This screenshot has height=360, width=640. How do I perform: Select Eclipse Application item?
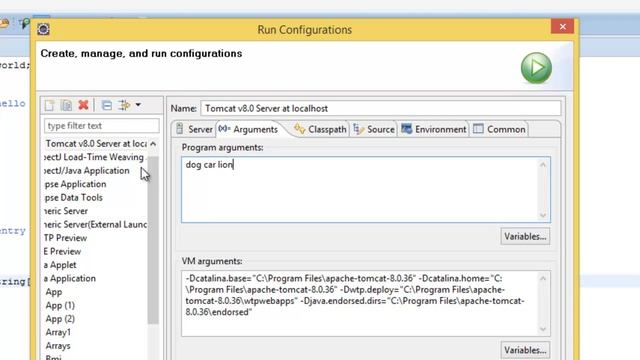click(x=76, y=184)
